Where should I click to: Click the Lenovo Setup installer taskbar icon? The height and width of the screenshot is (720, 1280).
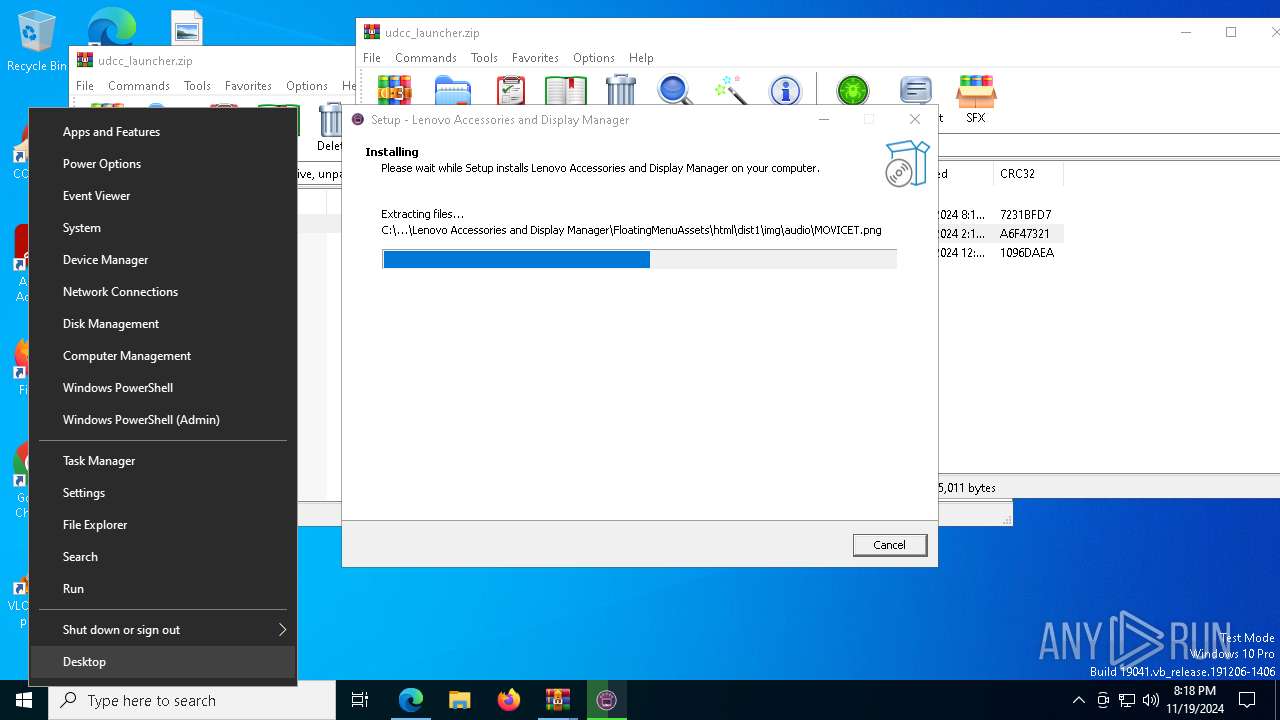(x=606, y=700)
